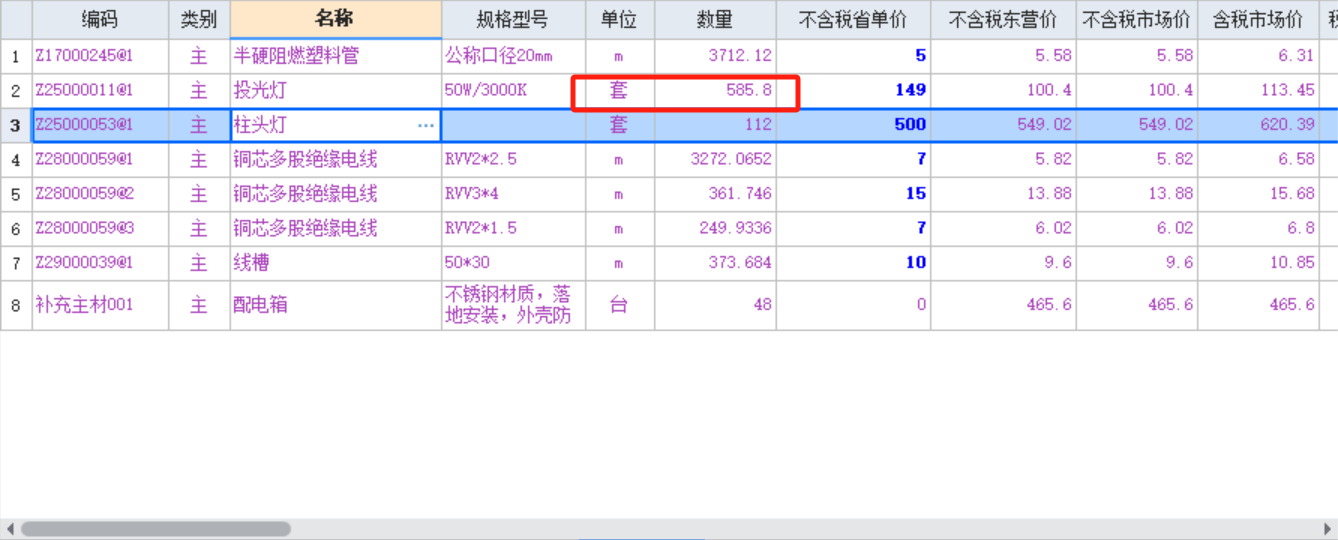This screenshot has width=1338, height=540.
Task: Click the 不含税市场价 column header
Action: tap(1137, 20)
